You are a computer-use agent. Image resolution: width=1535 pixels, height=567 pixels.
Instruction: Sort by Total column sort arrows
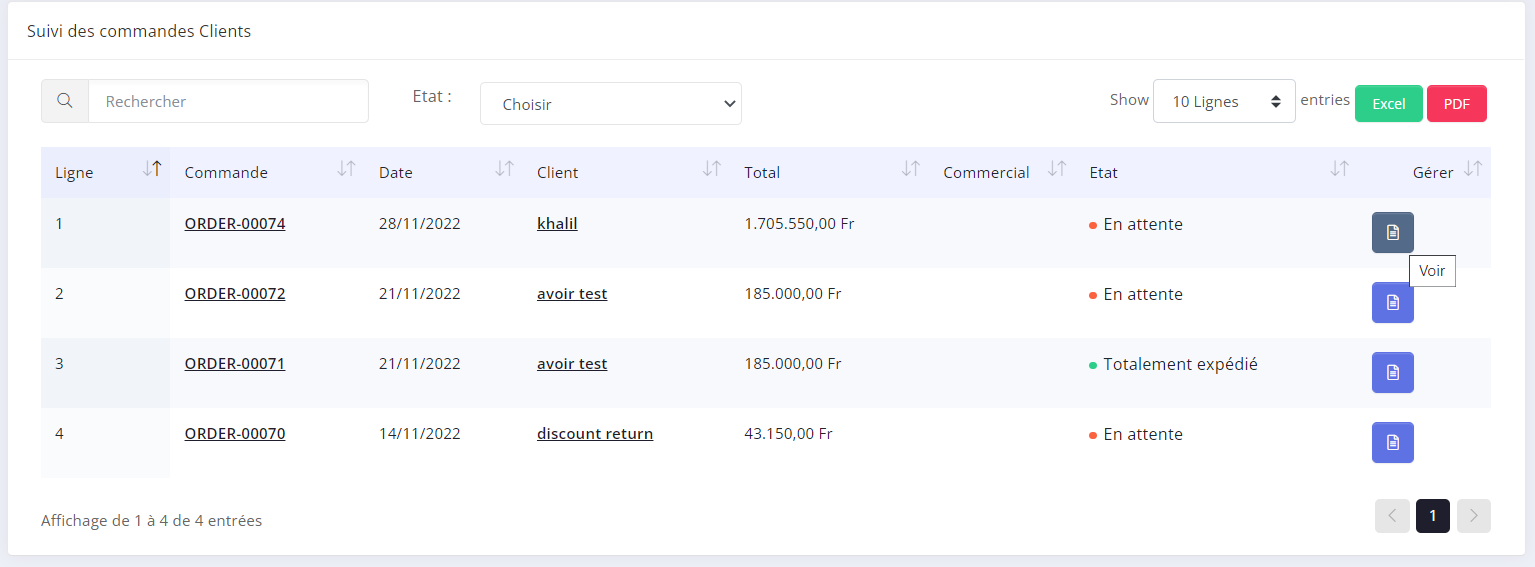point(910,169)
